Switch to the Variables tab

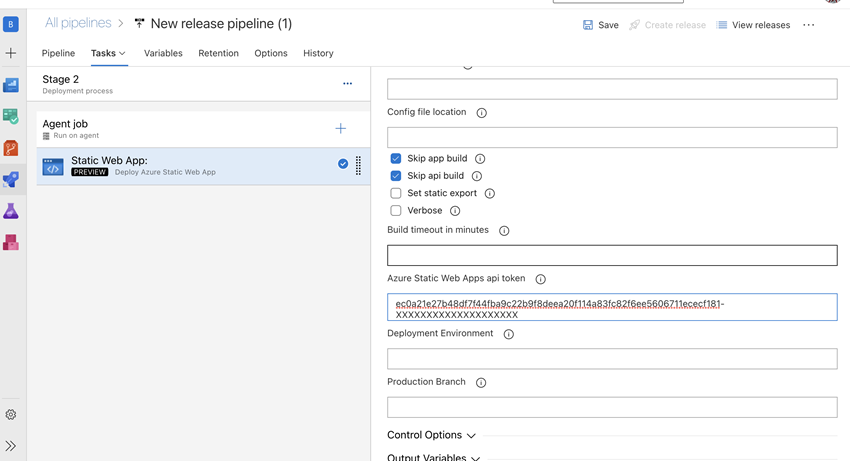point(163,53)
